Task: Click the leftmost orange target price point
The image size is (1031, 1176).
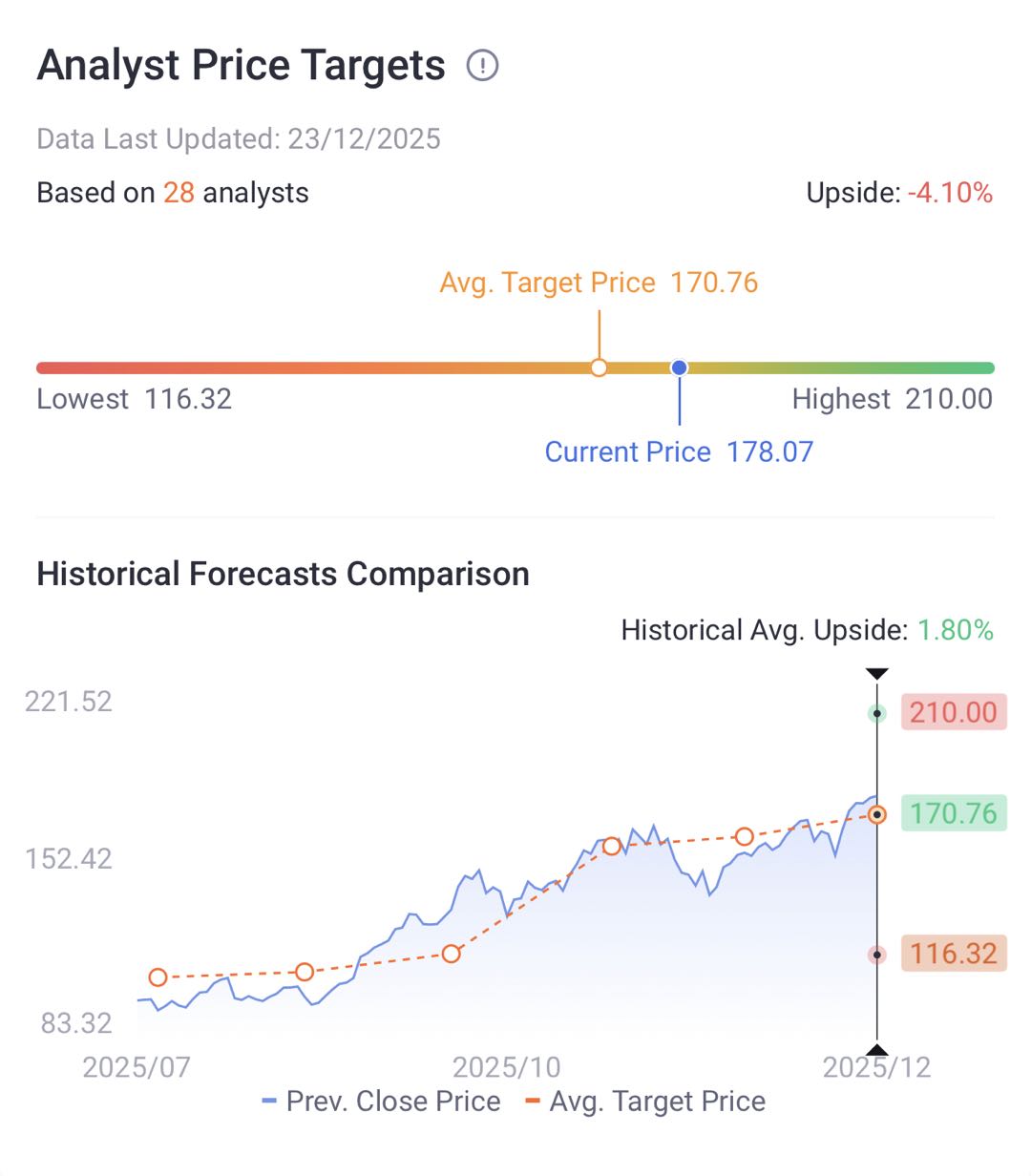Action: pyautogui.click(x=158, y=977)
